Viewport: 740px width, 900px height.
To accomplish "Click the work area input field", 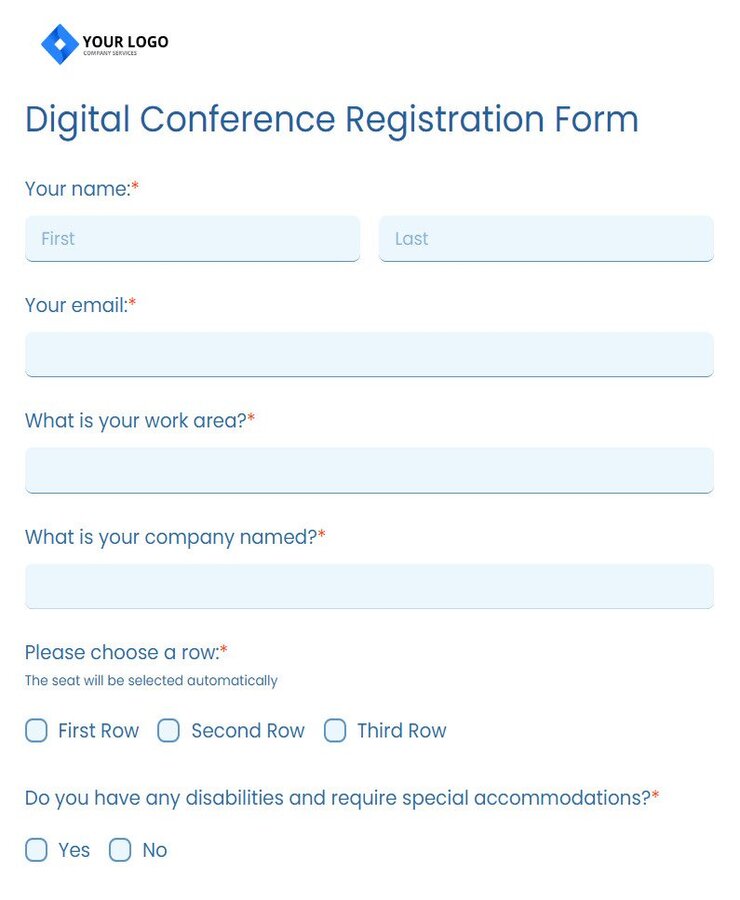I will [369, 470].
